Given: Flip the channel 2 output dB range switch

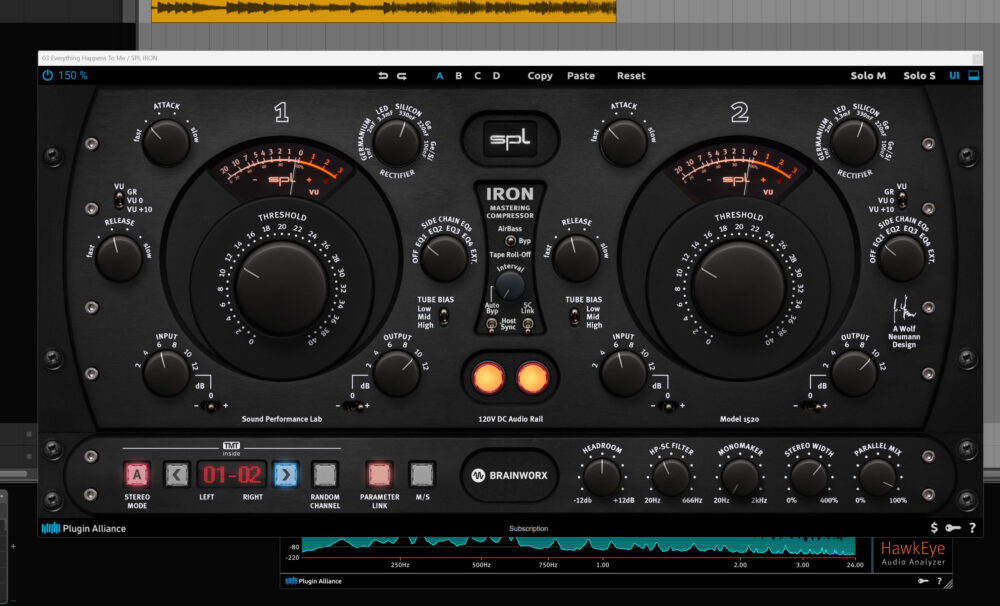Looking at the screenshot, I should point(811,405).
